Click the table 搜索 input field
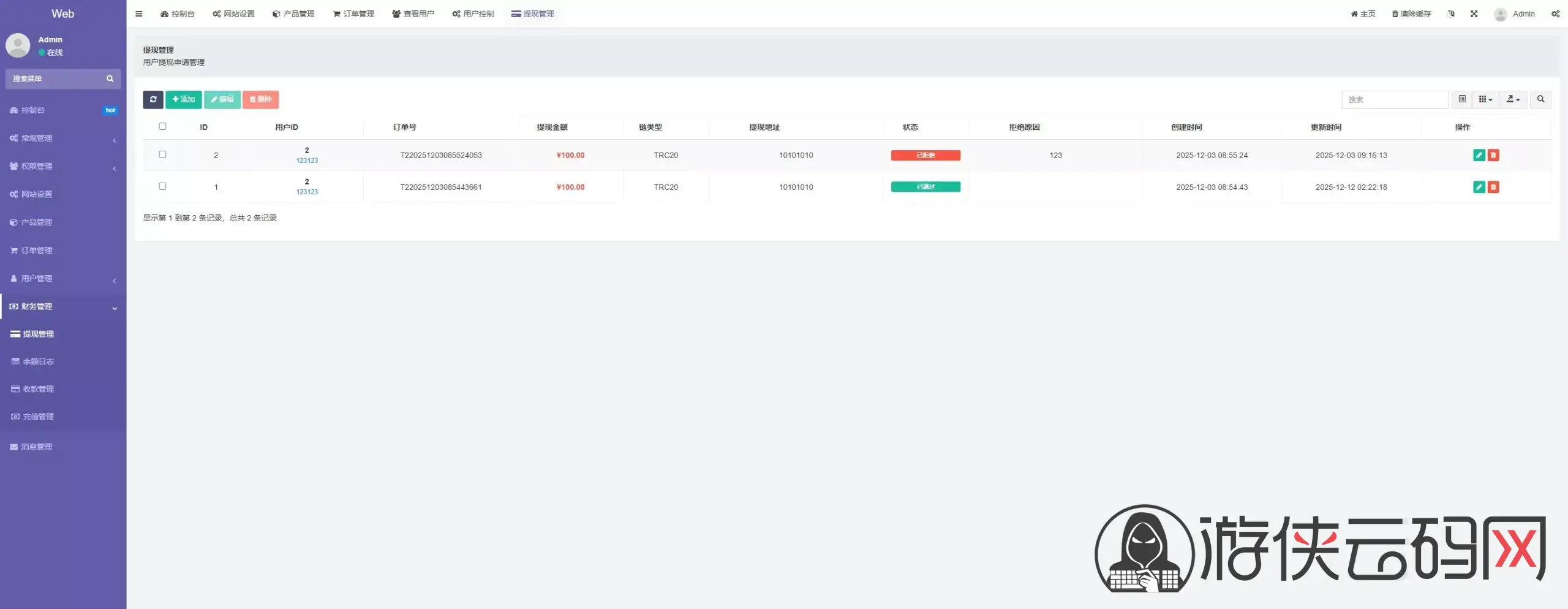This screenshot has width=1568, height=609. [1394, 99]
